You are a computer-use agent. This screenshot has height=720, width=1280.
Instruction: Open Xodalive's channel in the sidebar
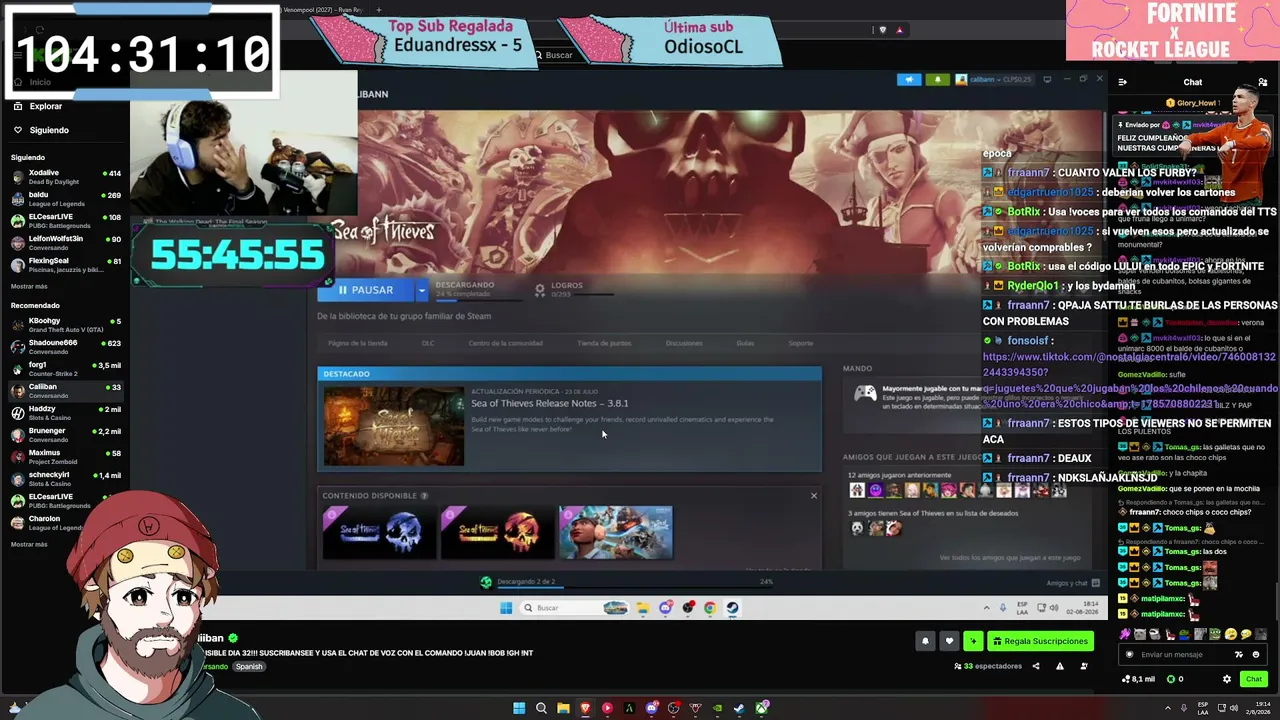pos(65,177)
